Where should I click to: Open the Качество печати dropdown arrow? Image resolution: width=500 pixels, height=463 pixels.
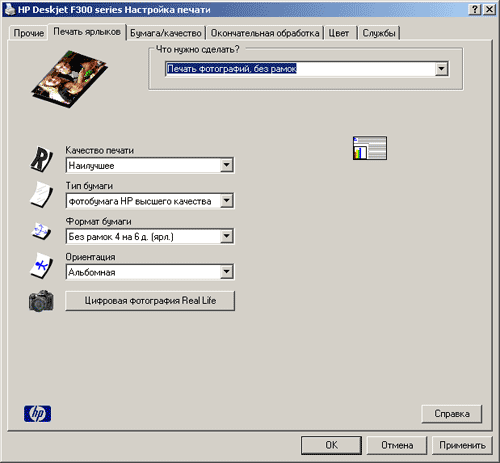[x=226, y=165]
